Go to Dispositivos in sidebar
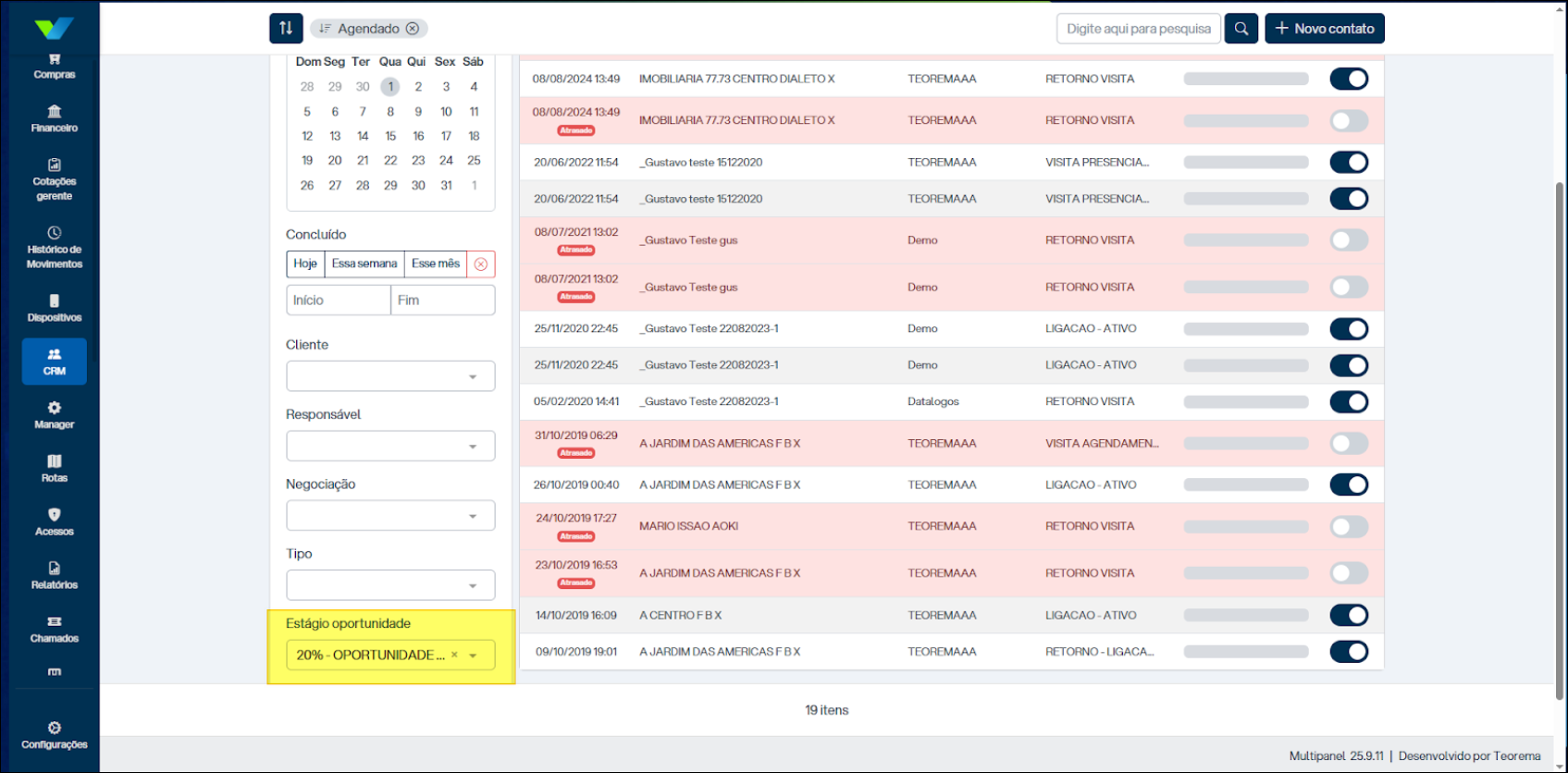The width and height of the screenshot is (1568, 773). 55,308
